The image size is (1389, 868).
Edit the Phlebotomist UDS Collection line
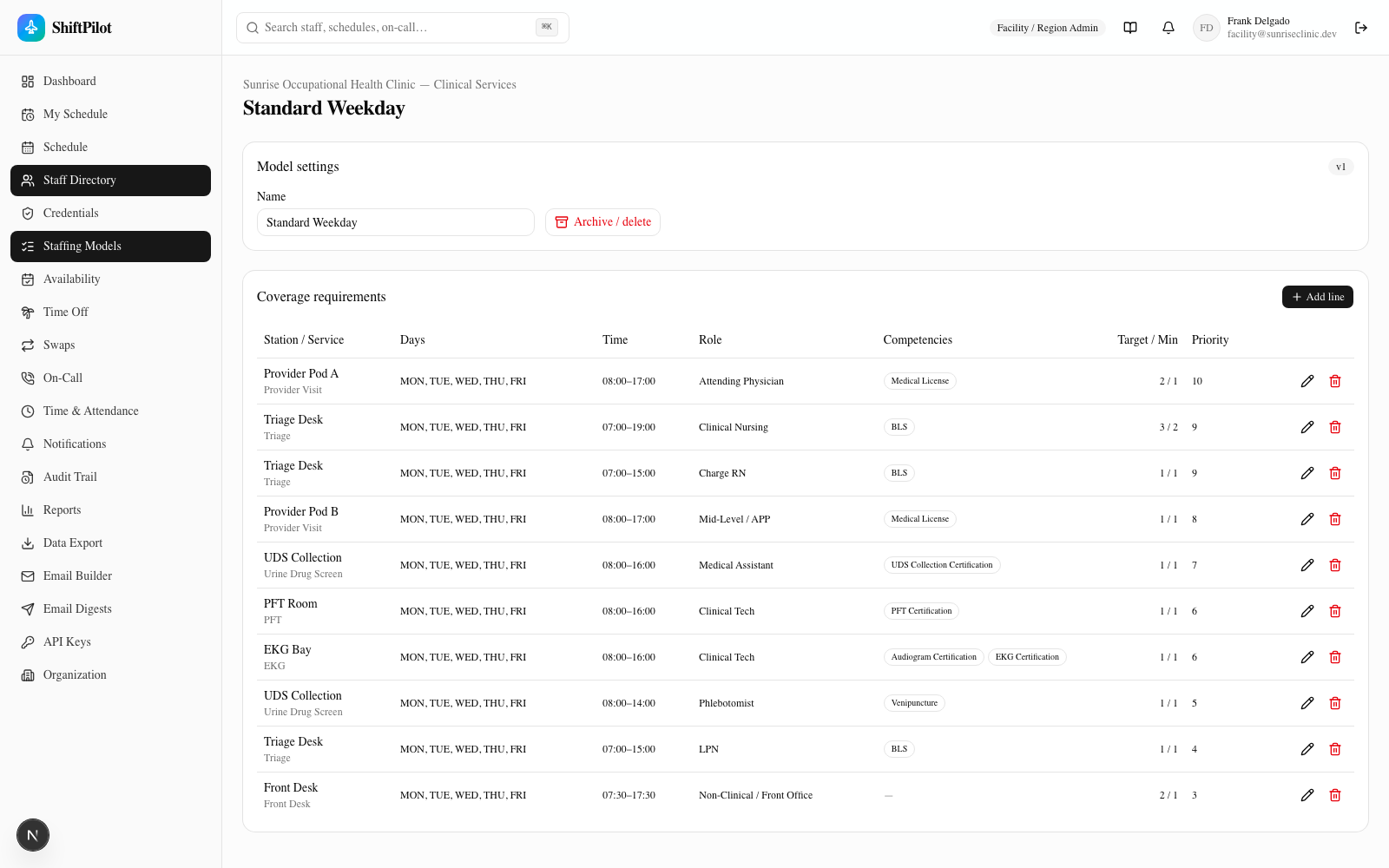point(1307,703)
